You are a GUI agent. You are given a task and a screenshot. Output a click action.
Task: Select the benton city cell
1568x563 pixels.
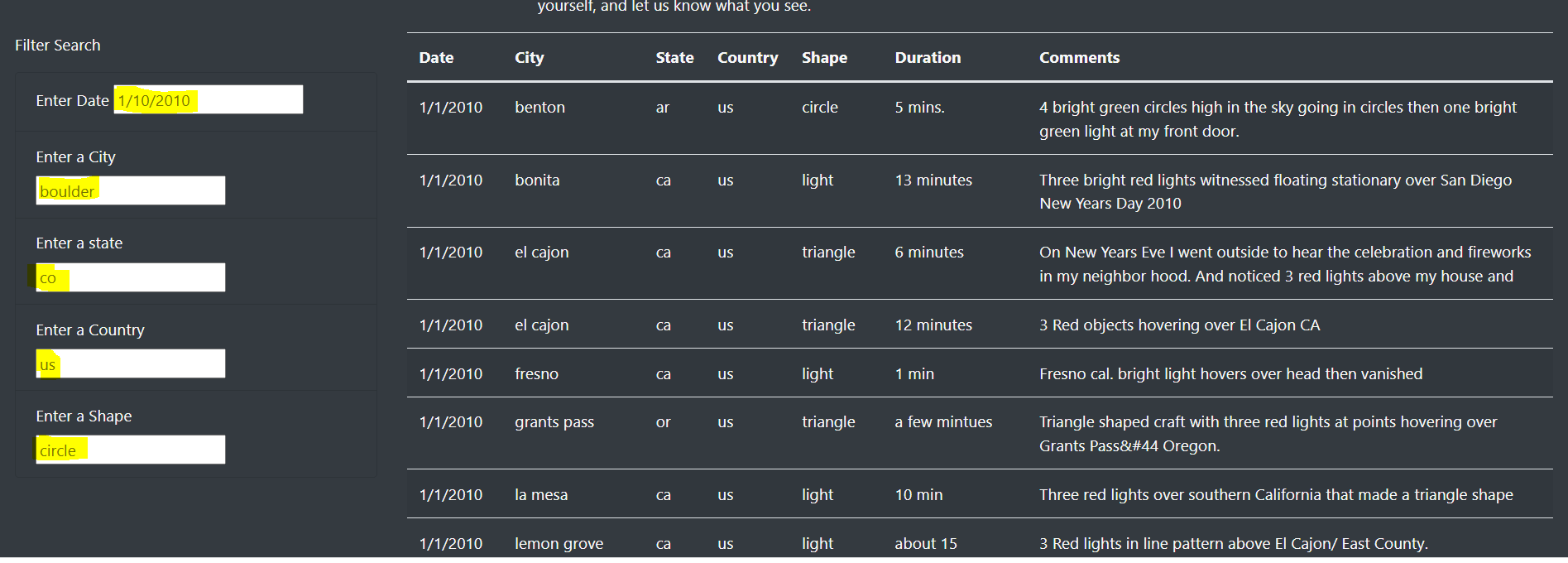click(x=540, y=108)
